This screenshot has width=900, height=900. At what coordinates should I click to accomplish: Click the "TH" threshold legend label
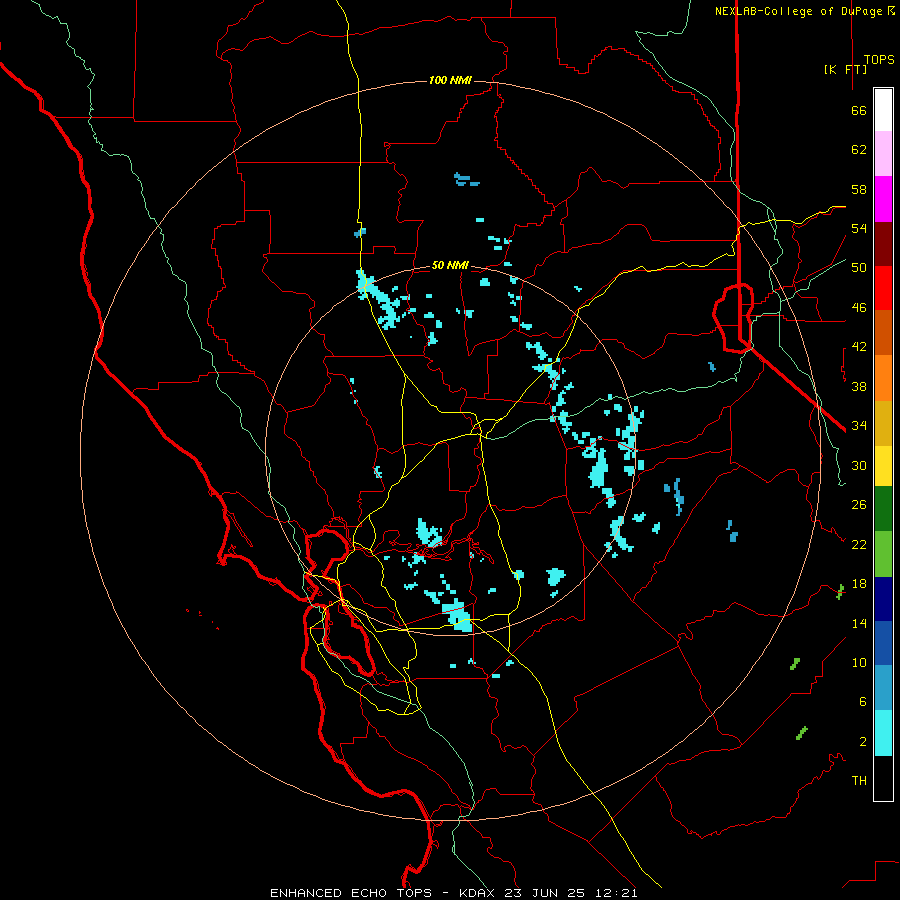pos(859,781)
